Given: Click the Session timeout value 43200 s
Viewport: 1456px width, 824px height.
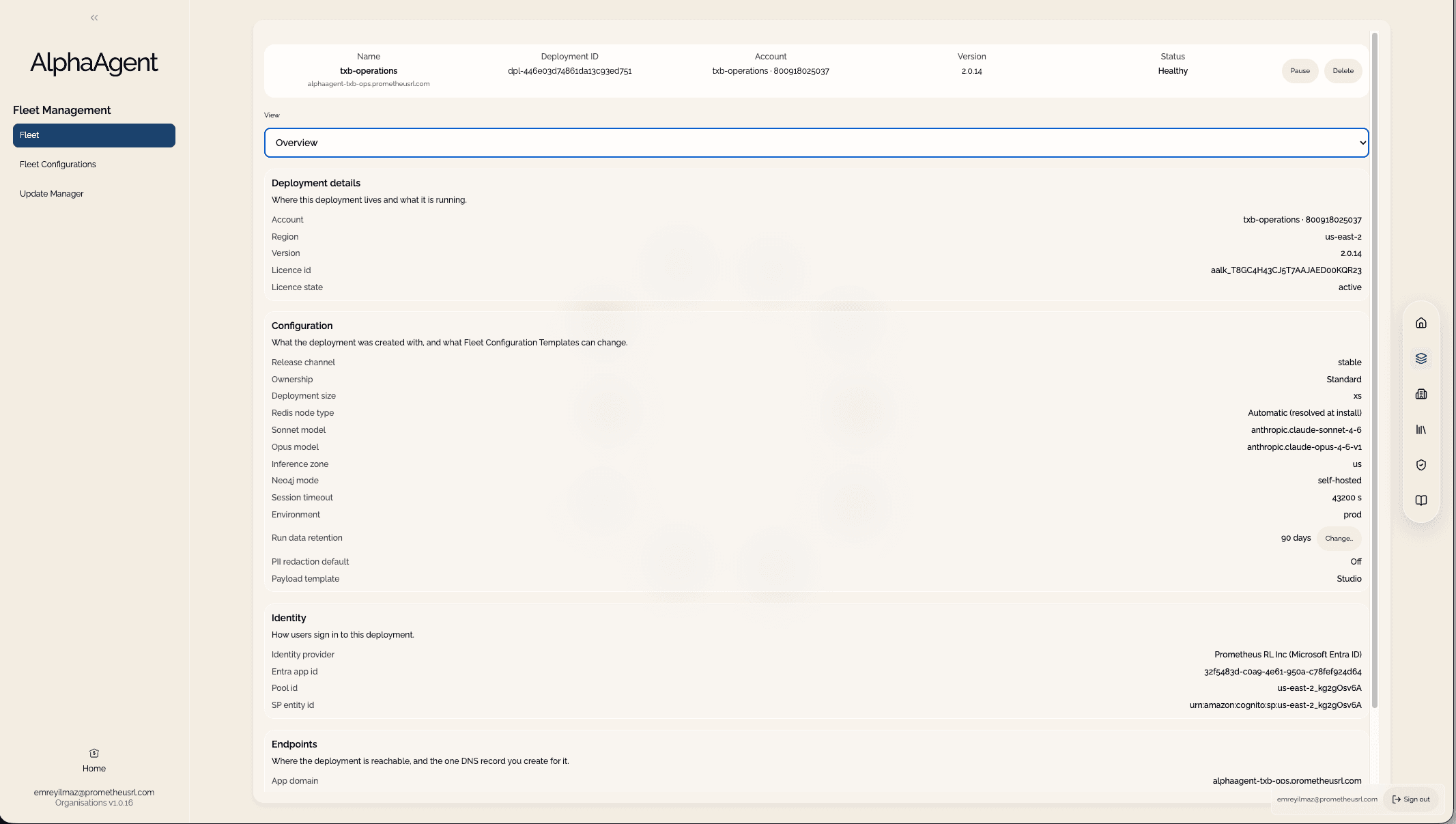Looking at the screenshot, I should [1346, 498].
